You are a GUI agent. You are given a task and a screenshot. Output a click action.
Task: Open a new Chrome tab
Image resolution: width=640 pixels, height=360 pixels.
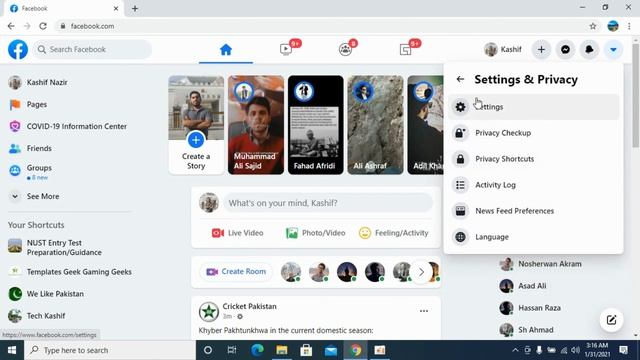coord(135,8)
